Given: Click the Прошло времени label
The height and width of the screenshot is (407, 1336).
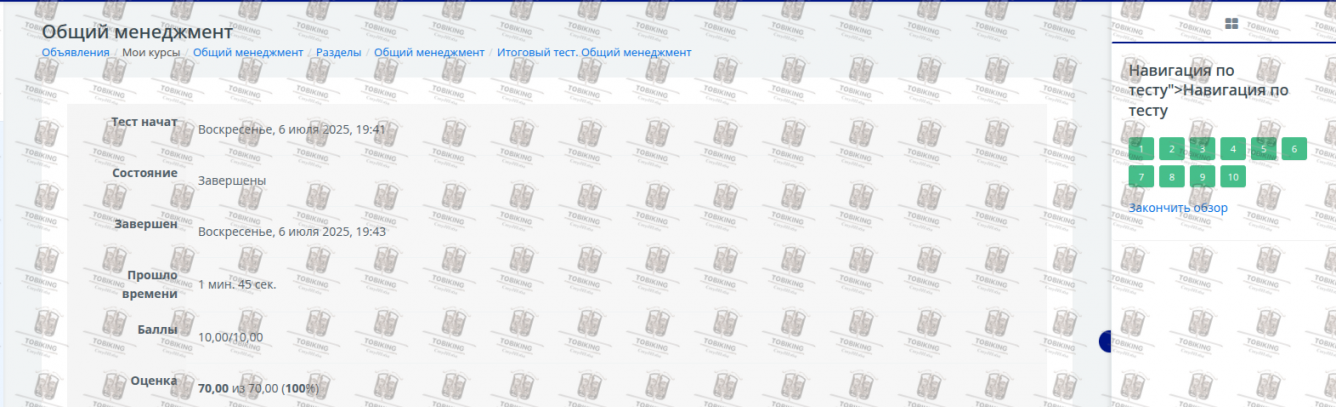Looking at the screenshot, I should (152, 284).
